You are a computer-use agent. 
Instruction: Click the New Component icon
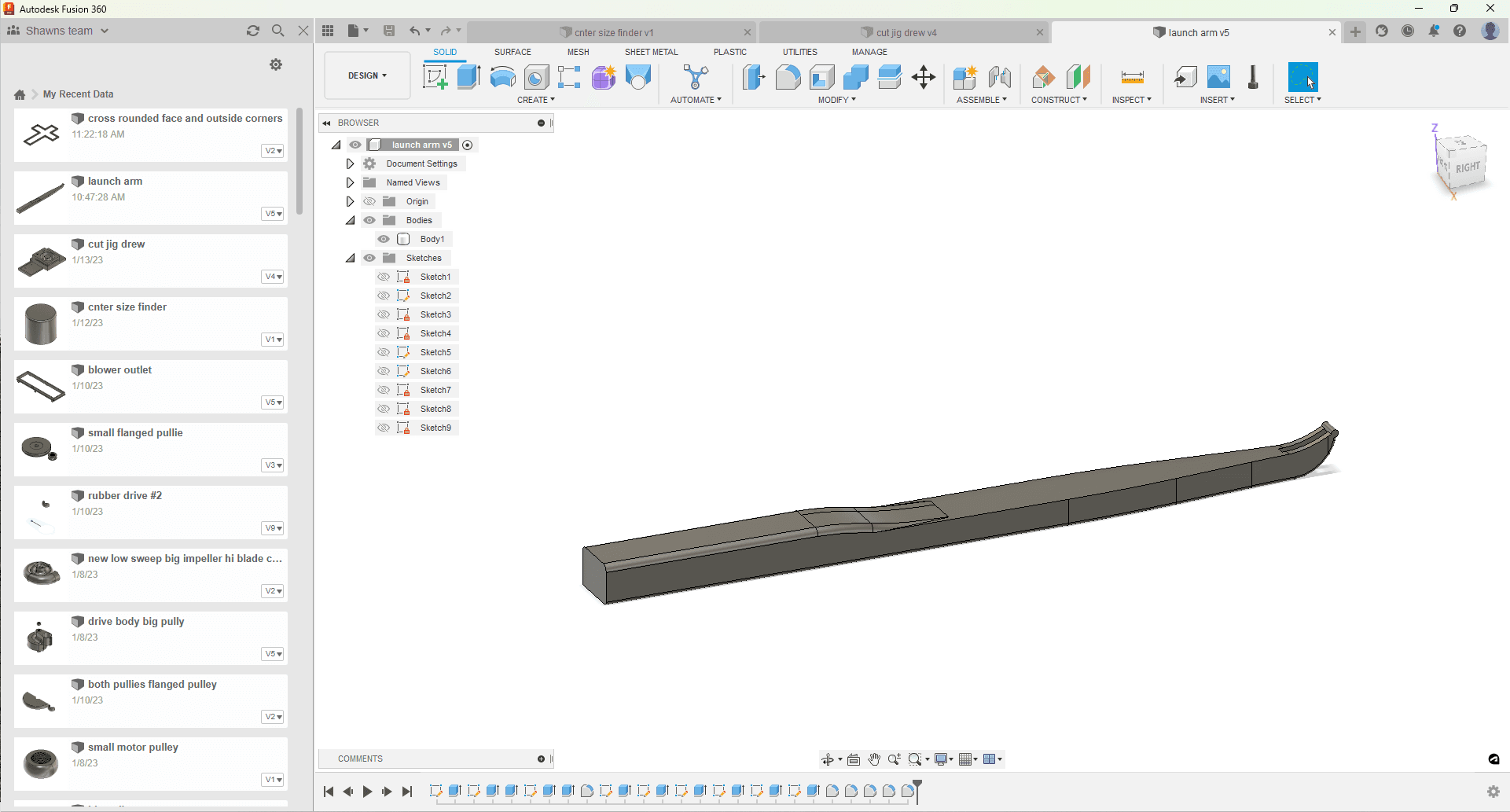964,77
